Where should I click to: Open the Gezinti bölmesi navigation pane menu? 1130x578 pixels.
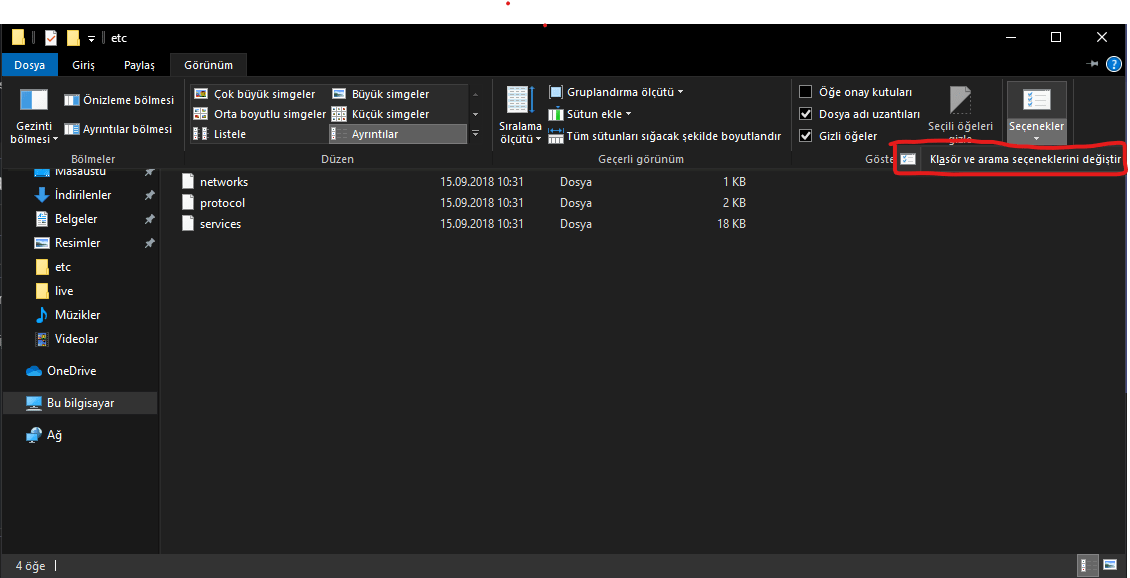tap(34, 117)
